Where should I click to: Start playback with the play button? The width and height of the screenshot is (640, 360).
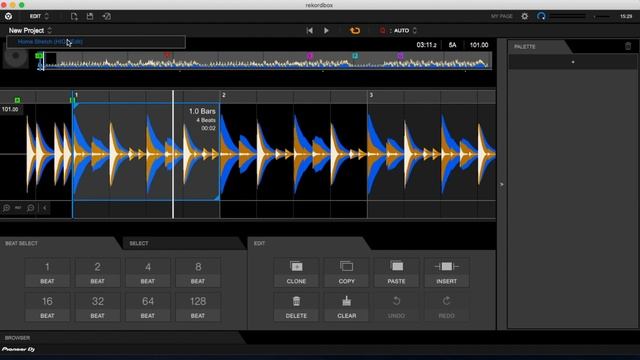click(326, 30)
